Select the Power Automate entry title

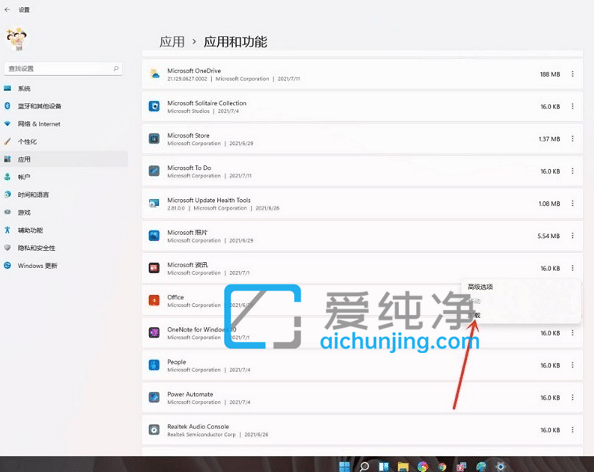point(190,394)
